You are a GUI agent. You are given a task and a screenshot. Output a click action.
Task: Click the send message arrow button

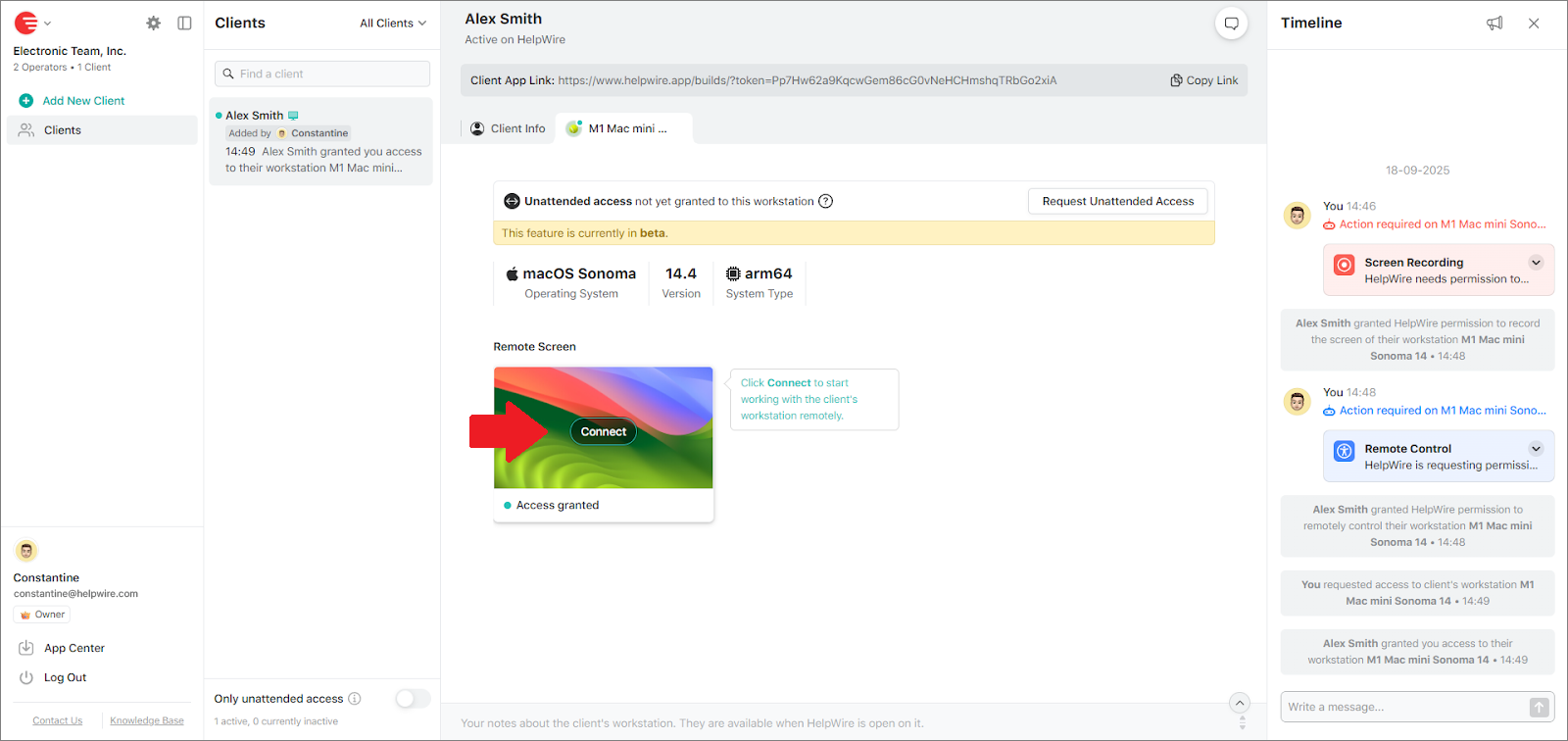point(1540,707)
